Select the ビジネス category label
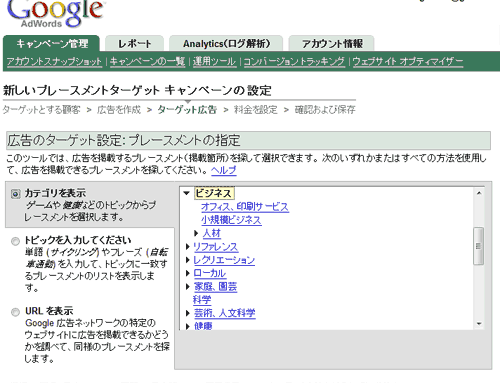The height and width of the screenshot is (383, 500). [x=214, y=193]
